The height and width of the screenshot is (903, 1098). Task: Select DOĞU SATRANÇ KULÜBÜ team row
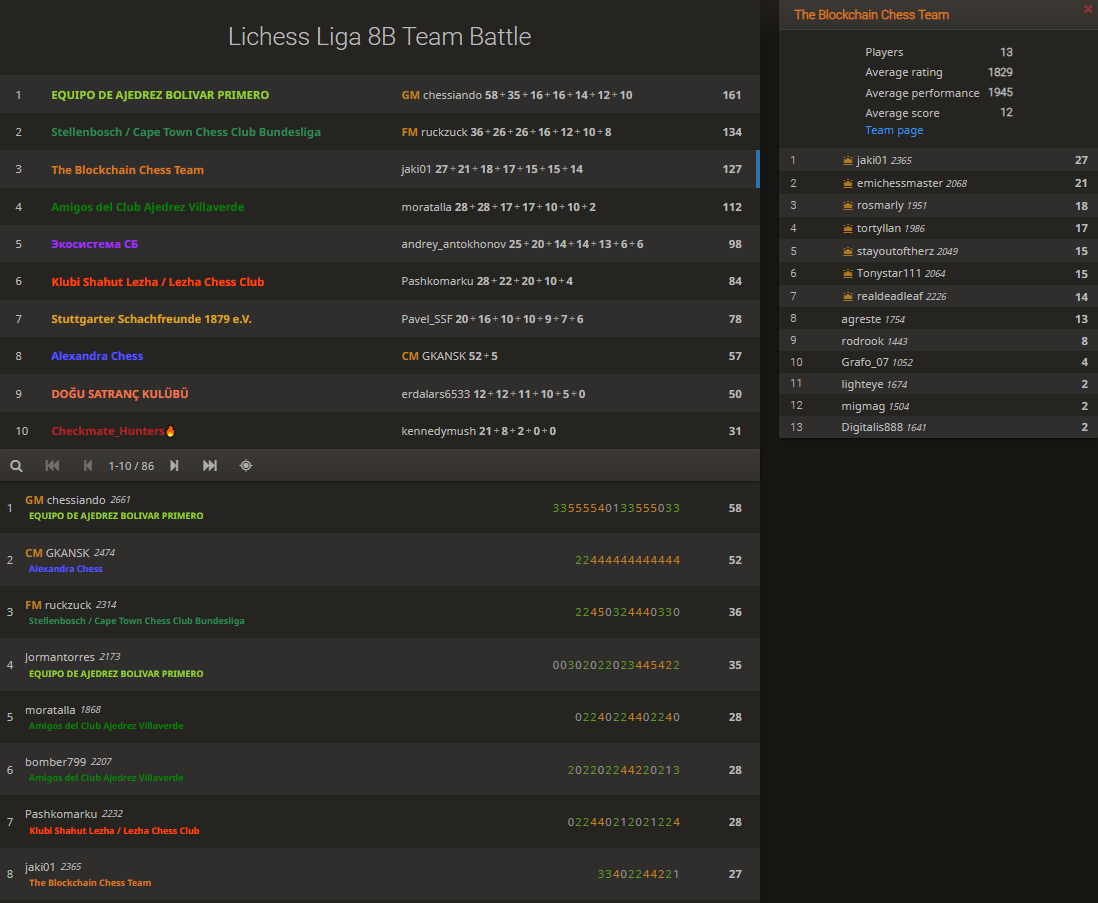pyautogui.click(x=380, y=393)
